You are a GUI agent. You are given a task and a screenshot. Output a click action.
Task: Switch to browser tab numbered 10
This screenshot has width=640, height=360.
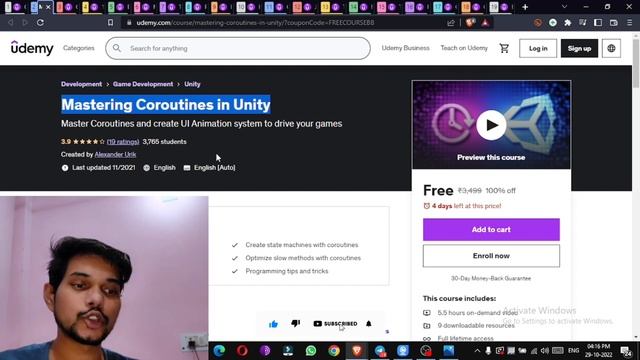coord(247,7)
